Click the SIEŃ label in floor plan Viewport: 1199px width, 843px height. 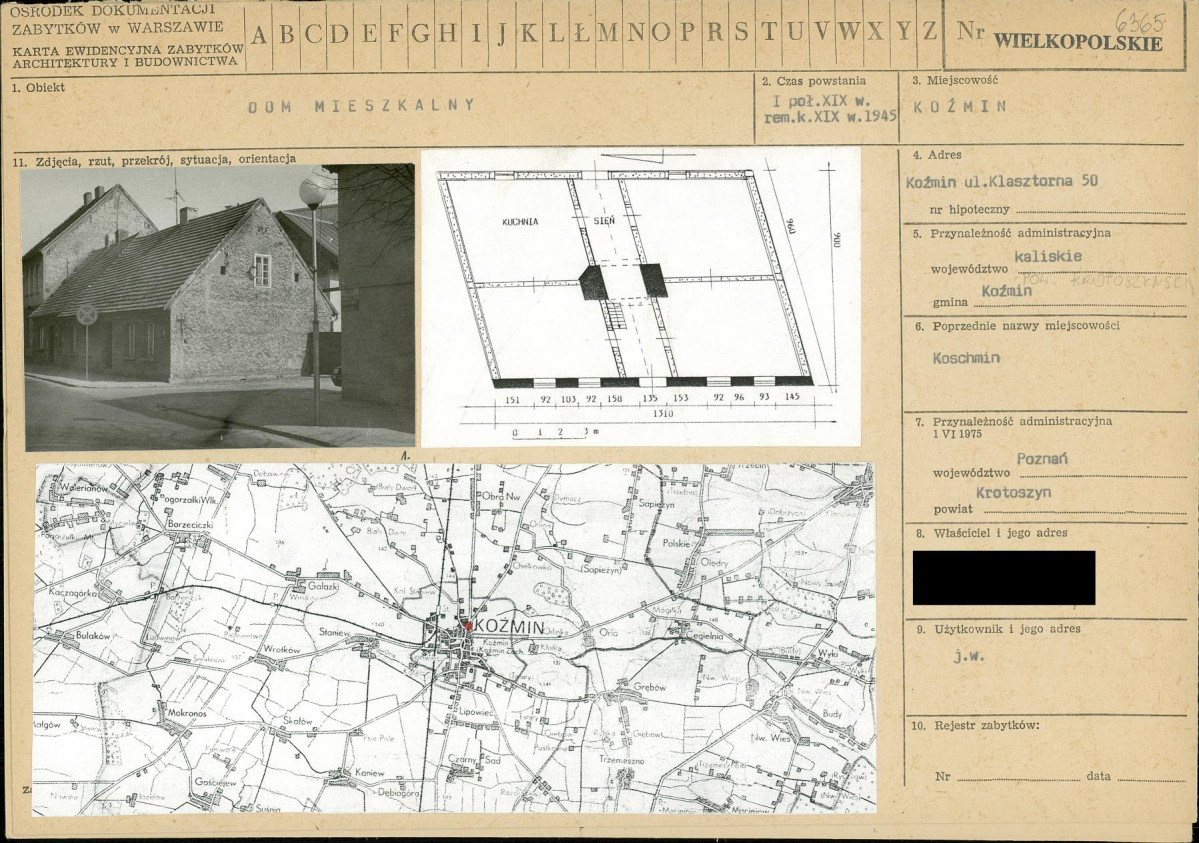(x=604, y=220)
